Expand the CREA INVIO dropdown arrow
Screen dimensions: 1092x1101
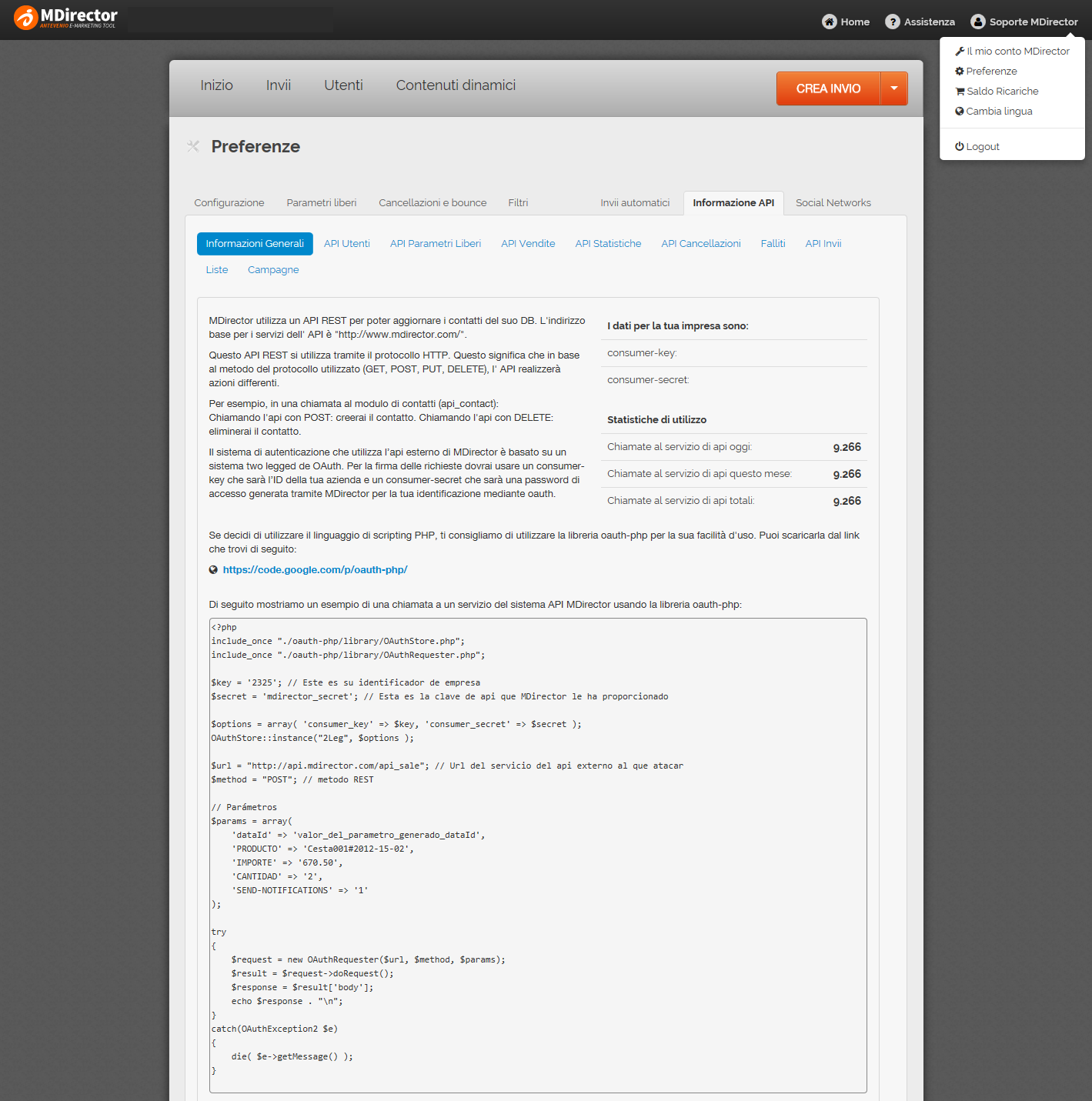(x=894, y=88)
